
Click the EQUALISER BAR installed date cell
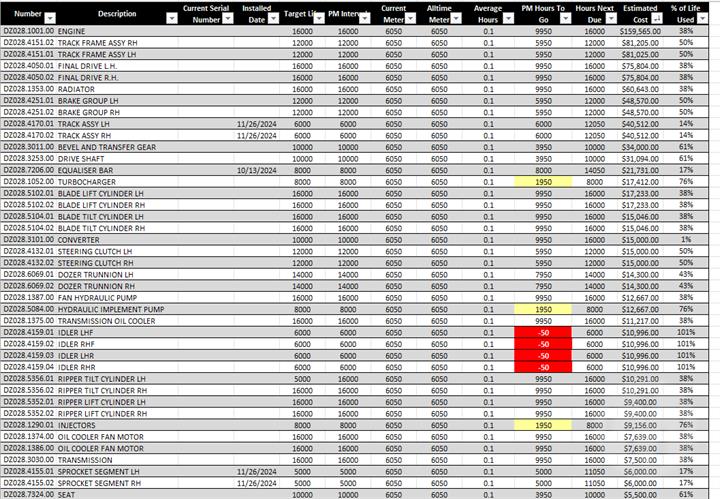coord(255,171)
